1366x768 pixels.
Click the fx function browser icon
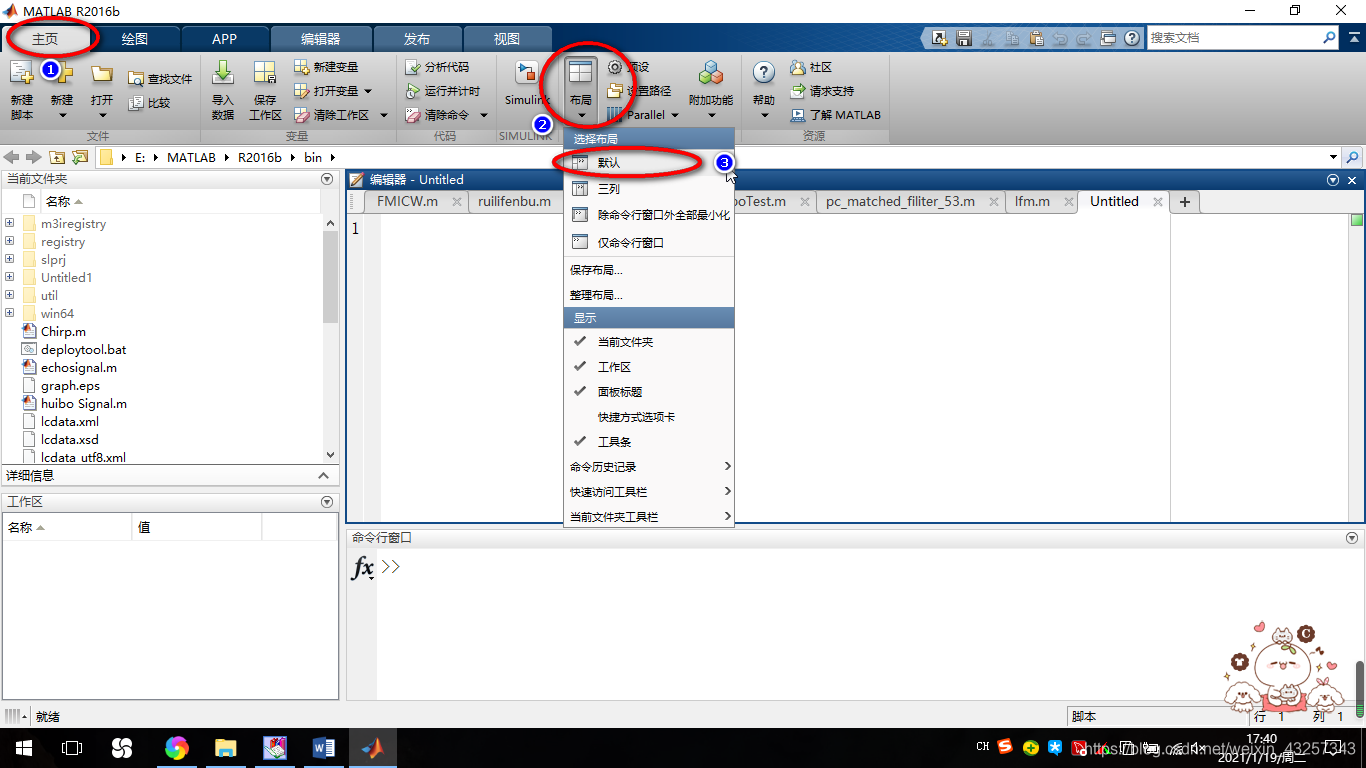[363, 569]
